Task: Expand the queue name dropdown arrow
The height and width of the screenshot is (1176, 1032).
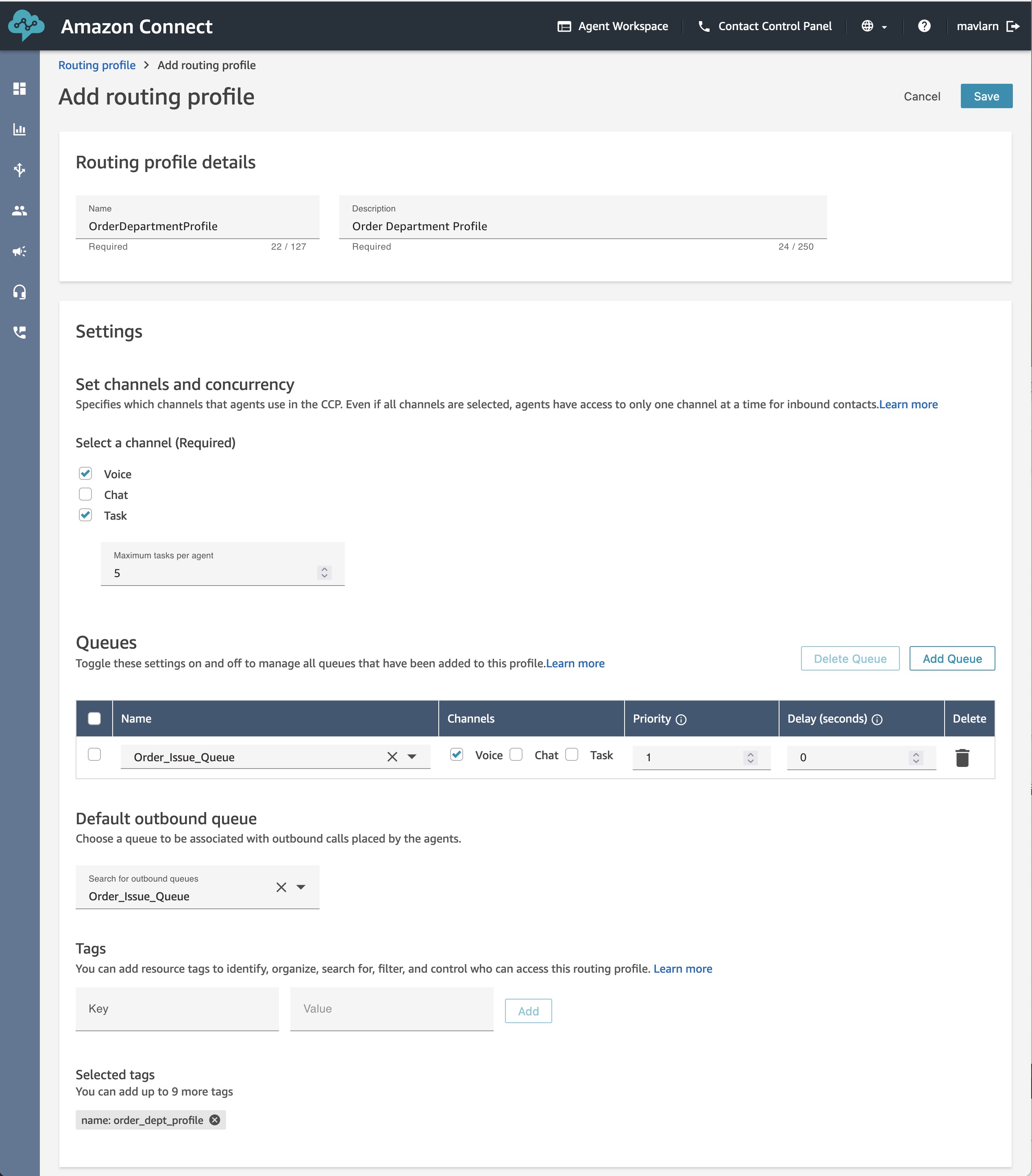Action: click(412, 757)
